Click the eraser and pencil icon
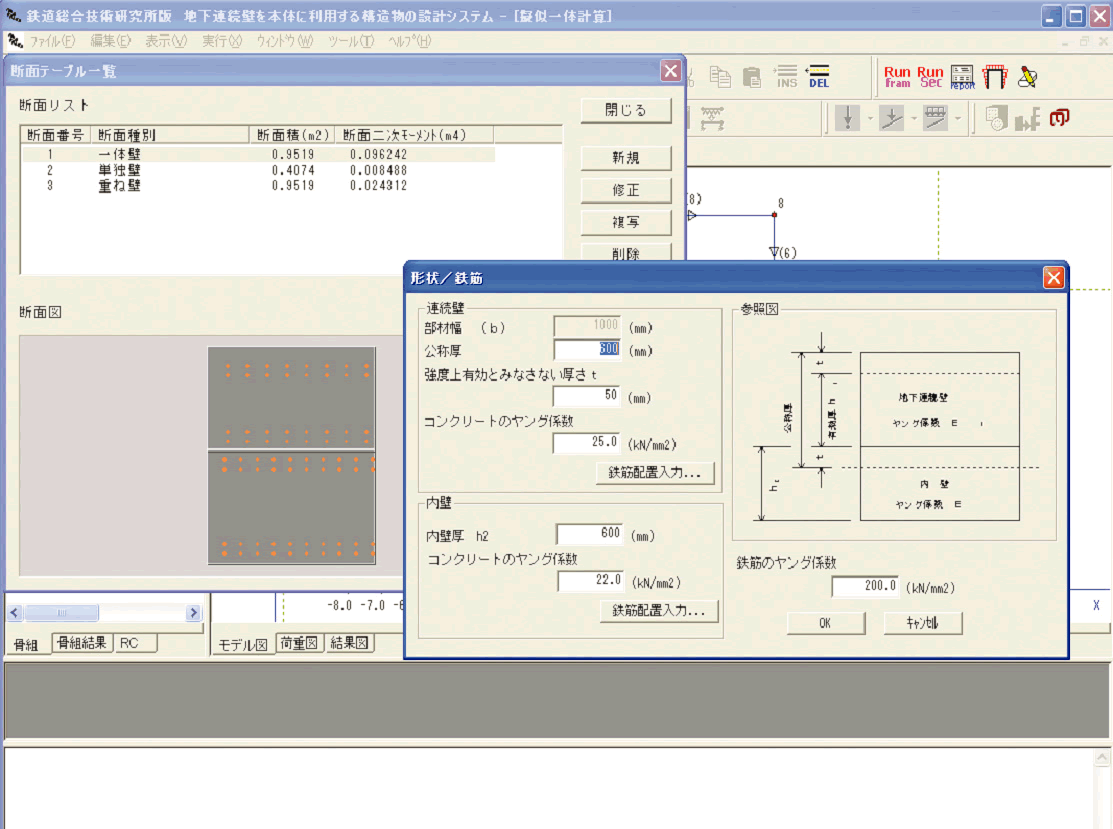This screenshot has width=1113, height=829. click(x=1027, y=76)
